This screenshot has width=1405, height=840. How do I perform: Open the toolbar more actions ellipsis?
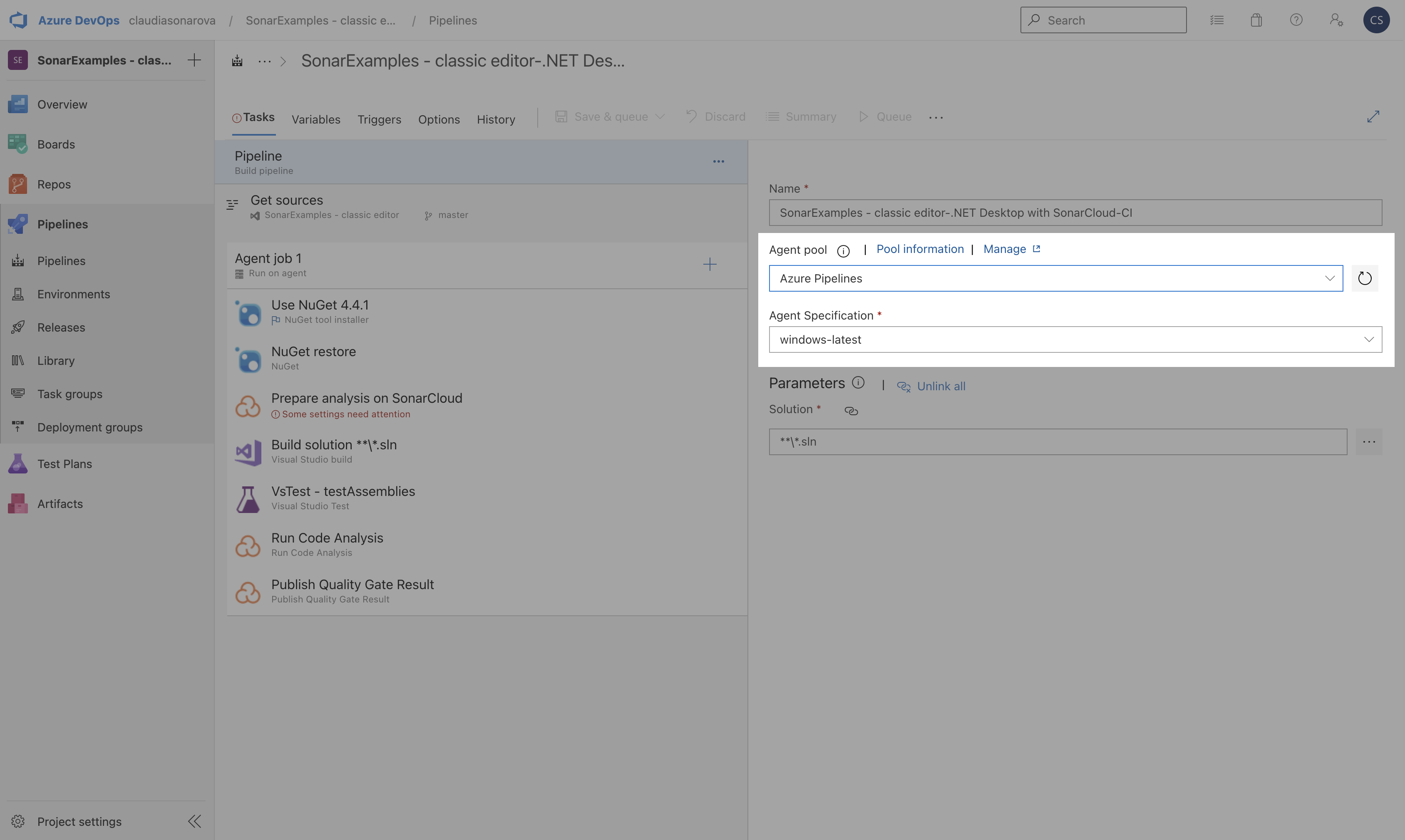936,117
